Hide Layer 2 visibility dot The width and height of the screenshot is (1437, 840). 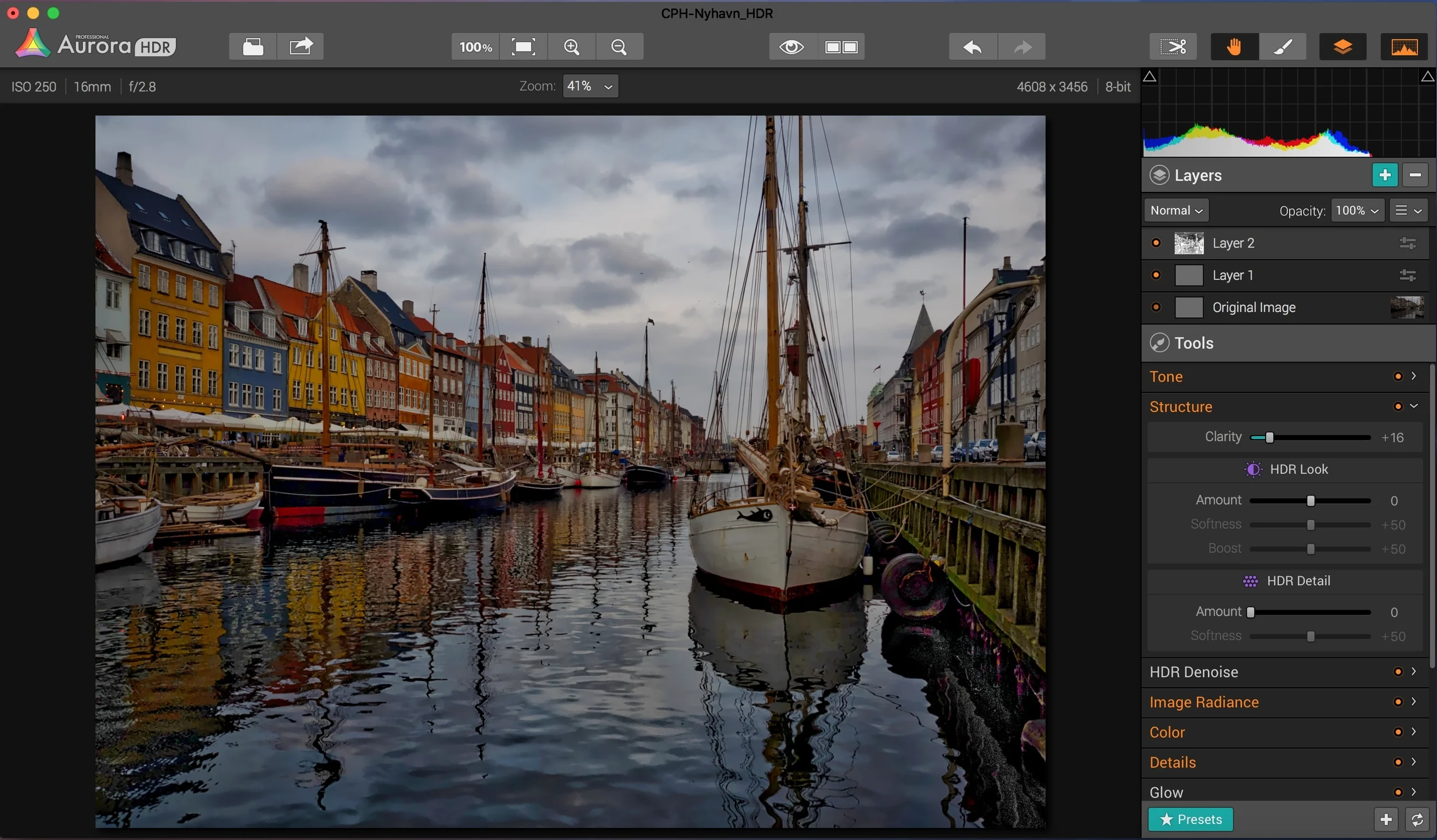tap(1156, 243)
